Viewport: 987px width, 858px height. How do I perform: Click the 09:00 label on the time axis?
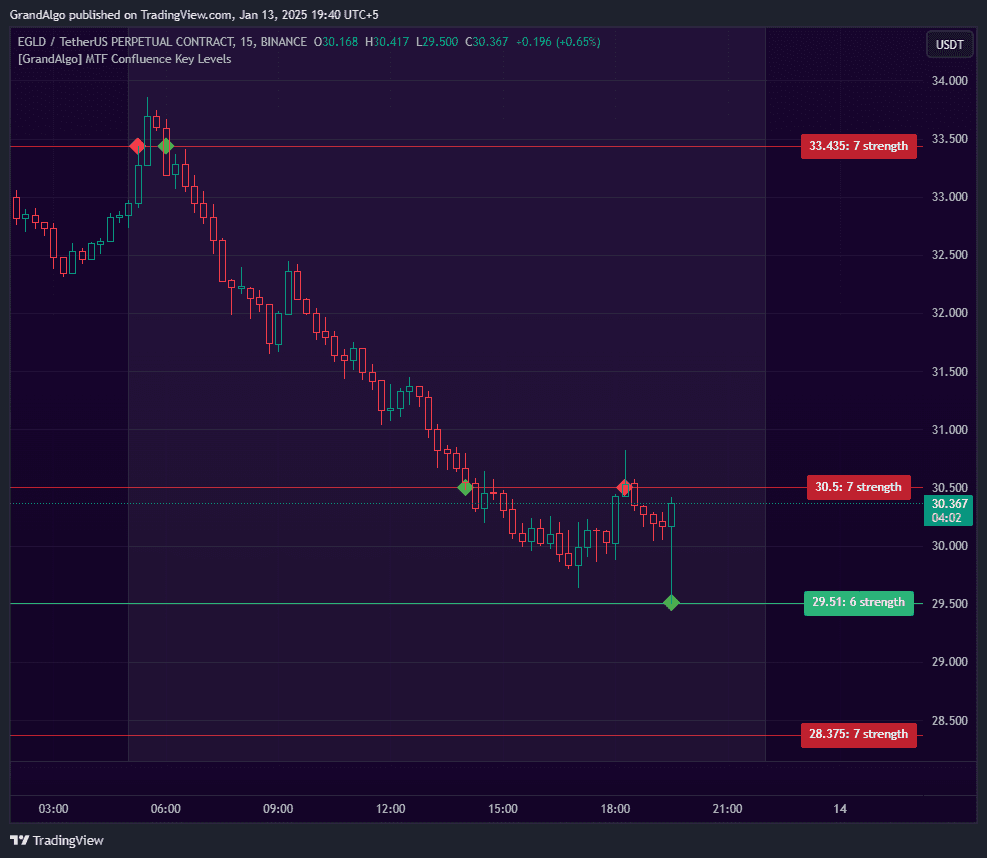pyautogui.click(x=278, y=809)
